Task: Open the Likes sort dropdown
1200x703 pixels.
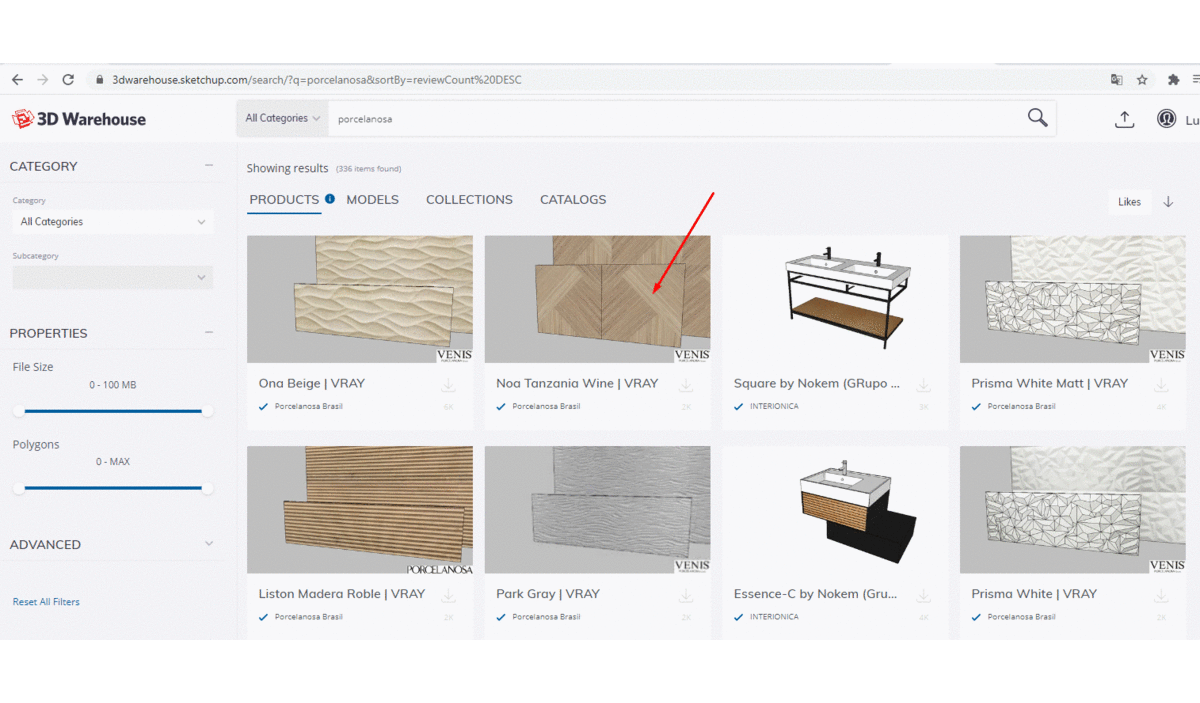Action: click(x=1129, y=202)
